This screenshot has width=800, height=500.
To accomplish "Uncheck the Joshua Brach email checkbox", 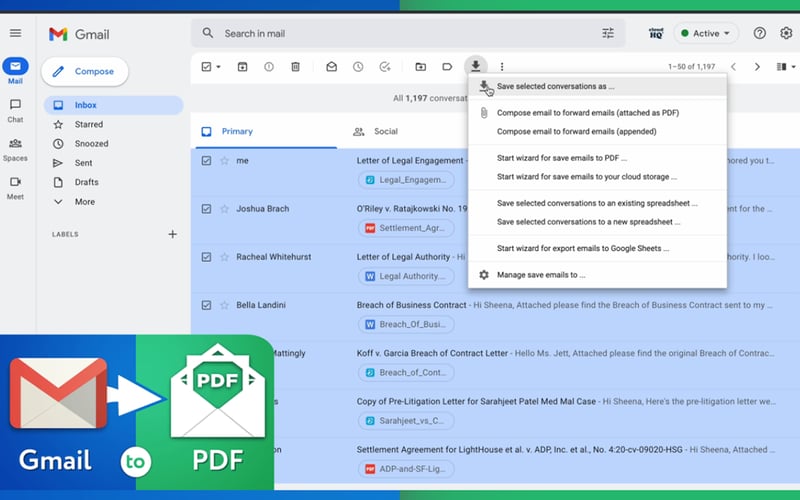I will tap(206, 209).
